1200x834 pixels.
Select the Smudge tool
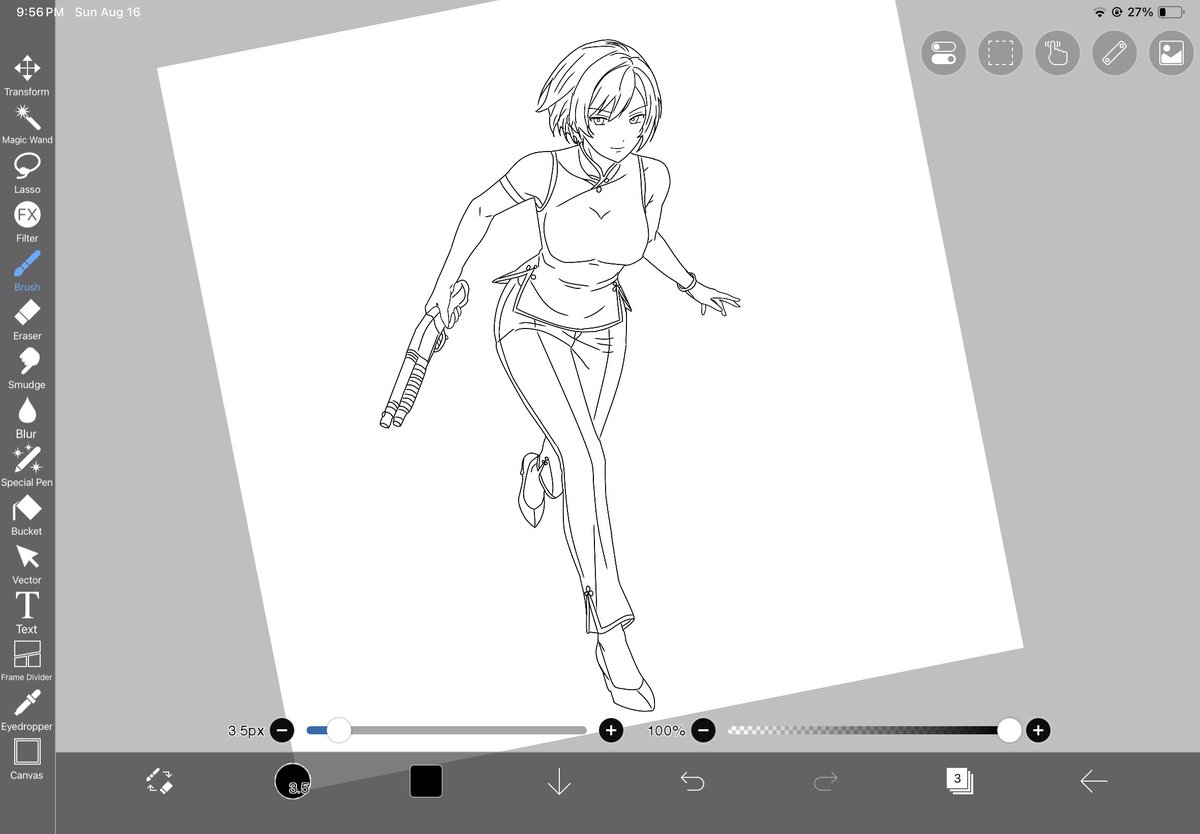27,370
